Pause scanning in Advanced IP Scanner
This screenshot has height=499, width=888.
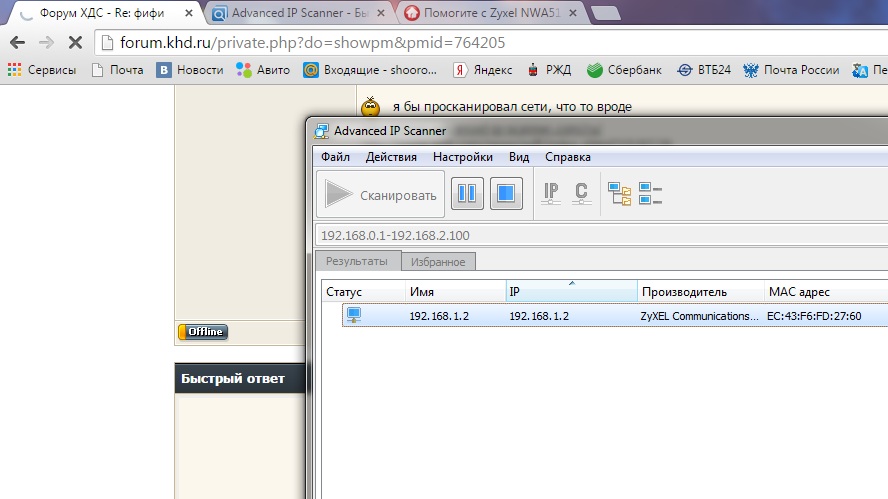point(467,194)
